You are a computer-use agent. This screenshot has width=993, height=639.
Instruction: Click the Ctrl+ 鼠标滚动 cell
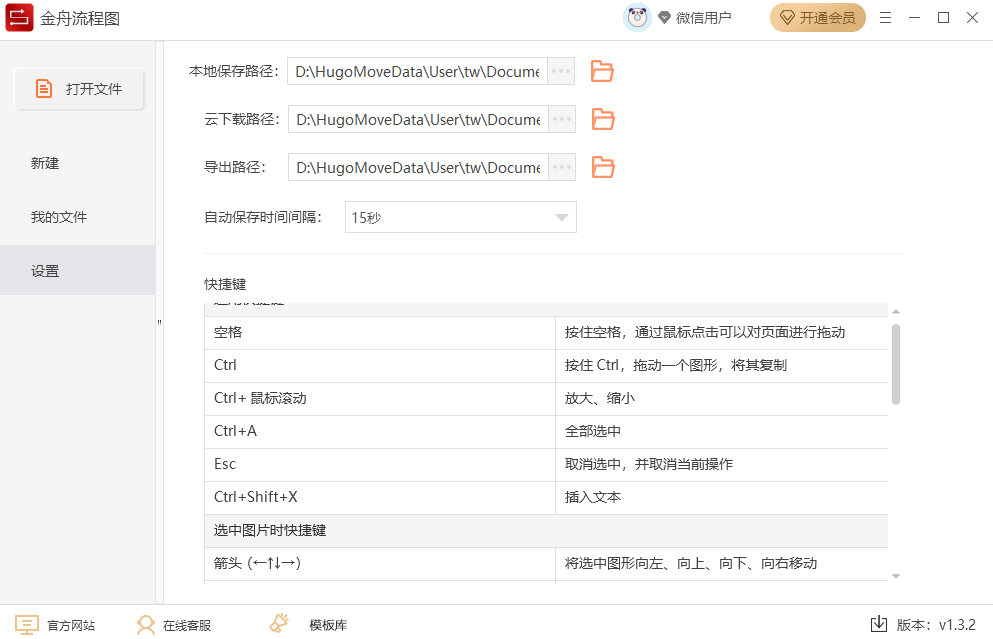380,398
